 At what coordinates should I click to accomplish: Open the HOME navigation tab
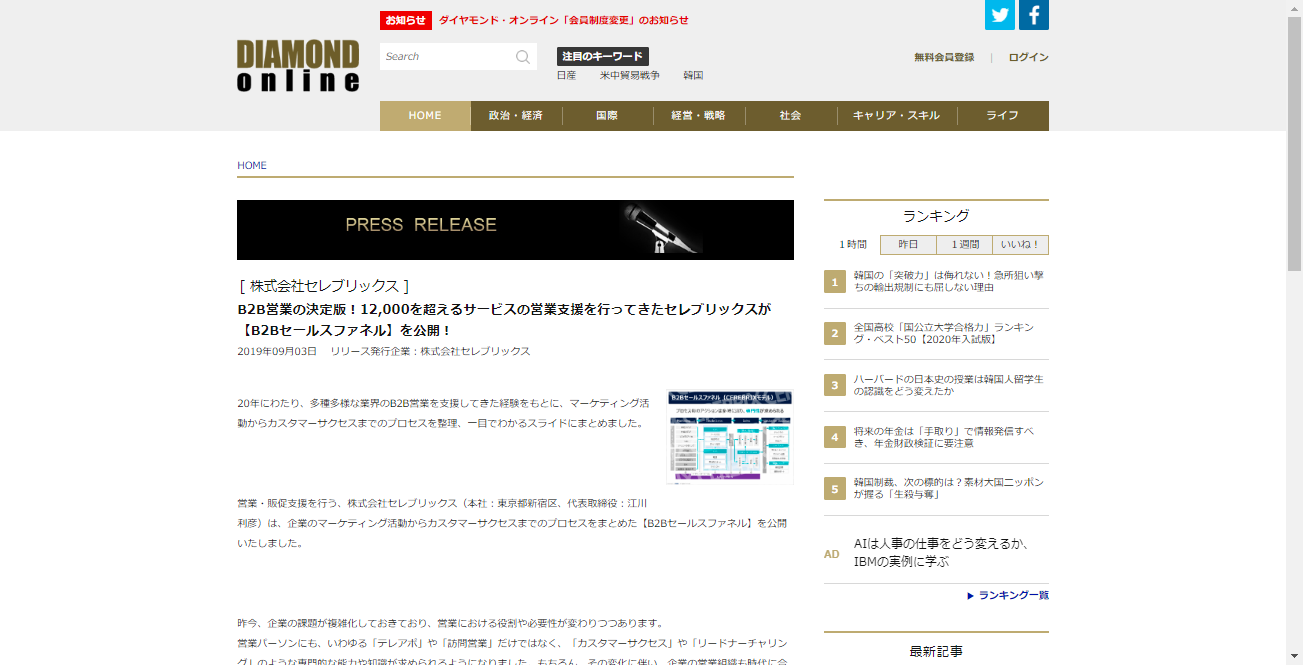[x=425, y=116]
